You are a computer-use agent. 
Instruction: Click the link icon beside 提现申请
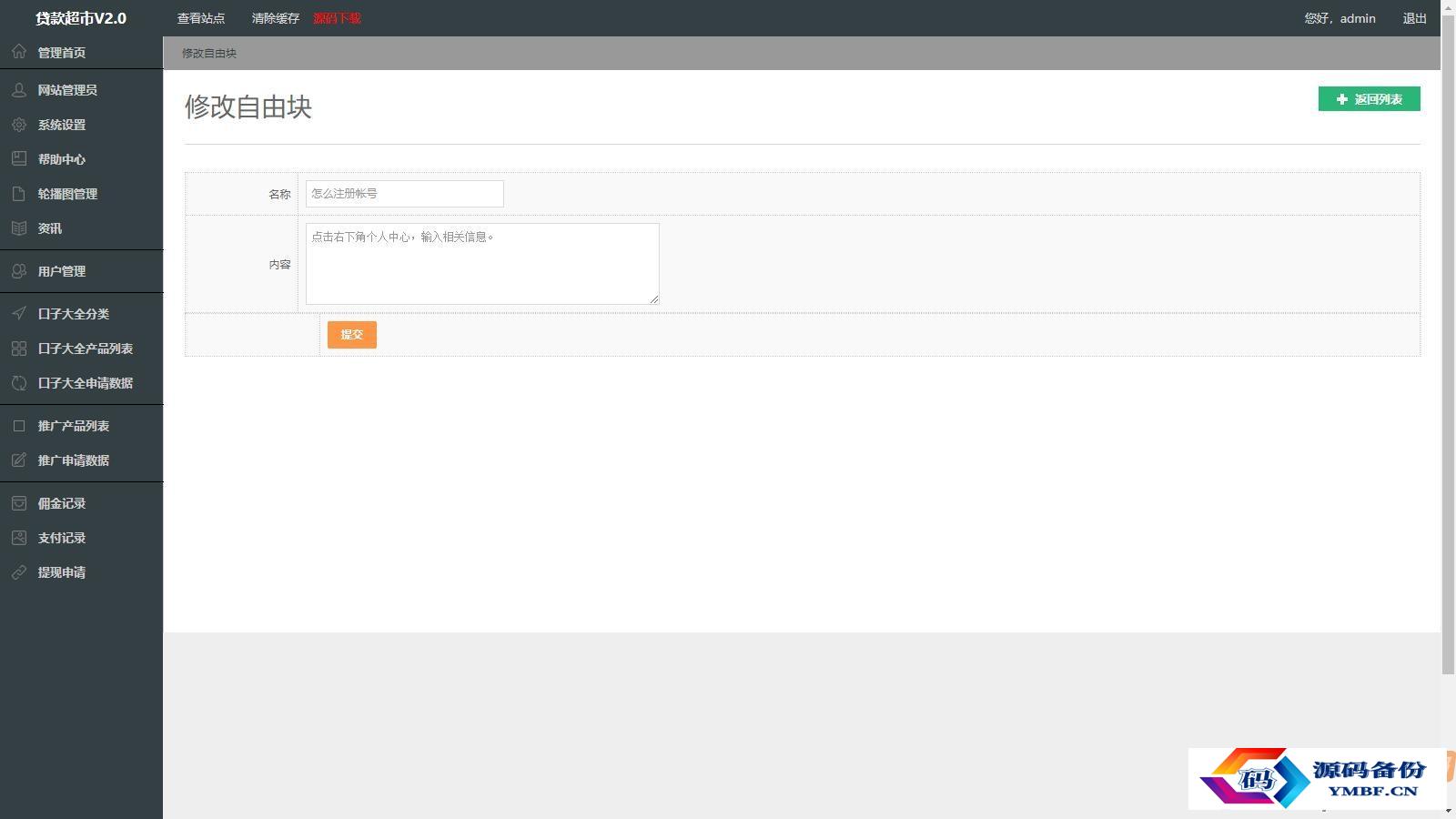click(19, 572)
